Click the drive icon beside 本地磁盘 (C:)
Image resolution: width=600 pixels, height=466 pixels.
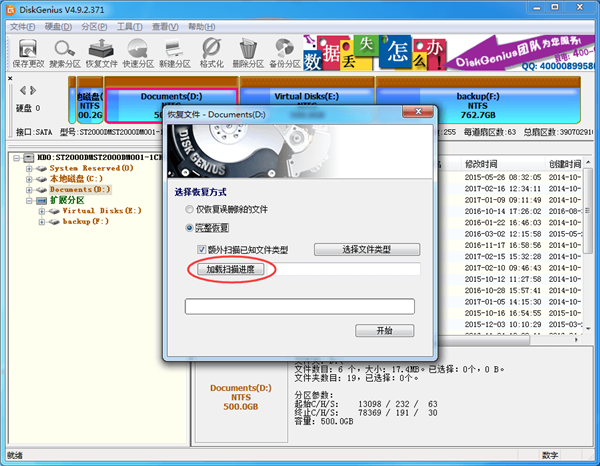pos(42,179)
